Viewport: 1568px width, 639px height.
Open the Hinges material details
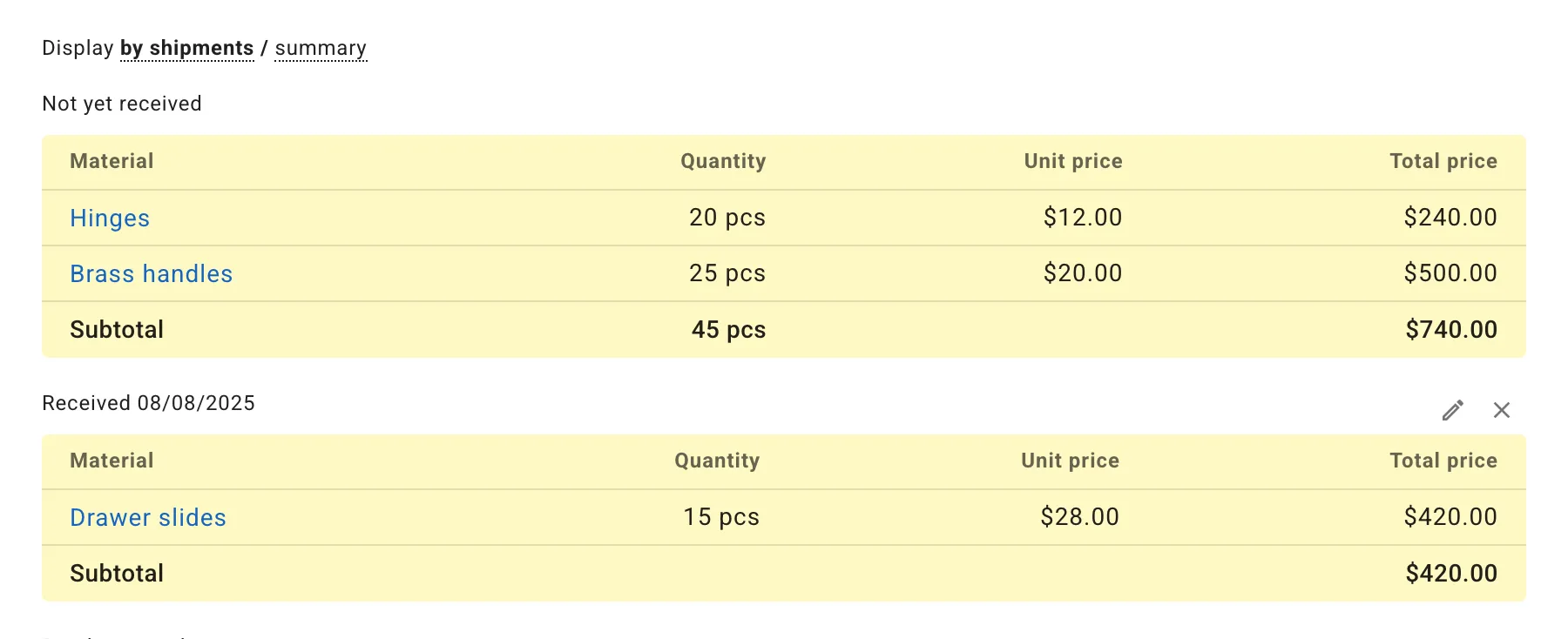[109, 218]
